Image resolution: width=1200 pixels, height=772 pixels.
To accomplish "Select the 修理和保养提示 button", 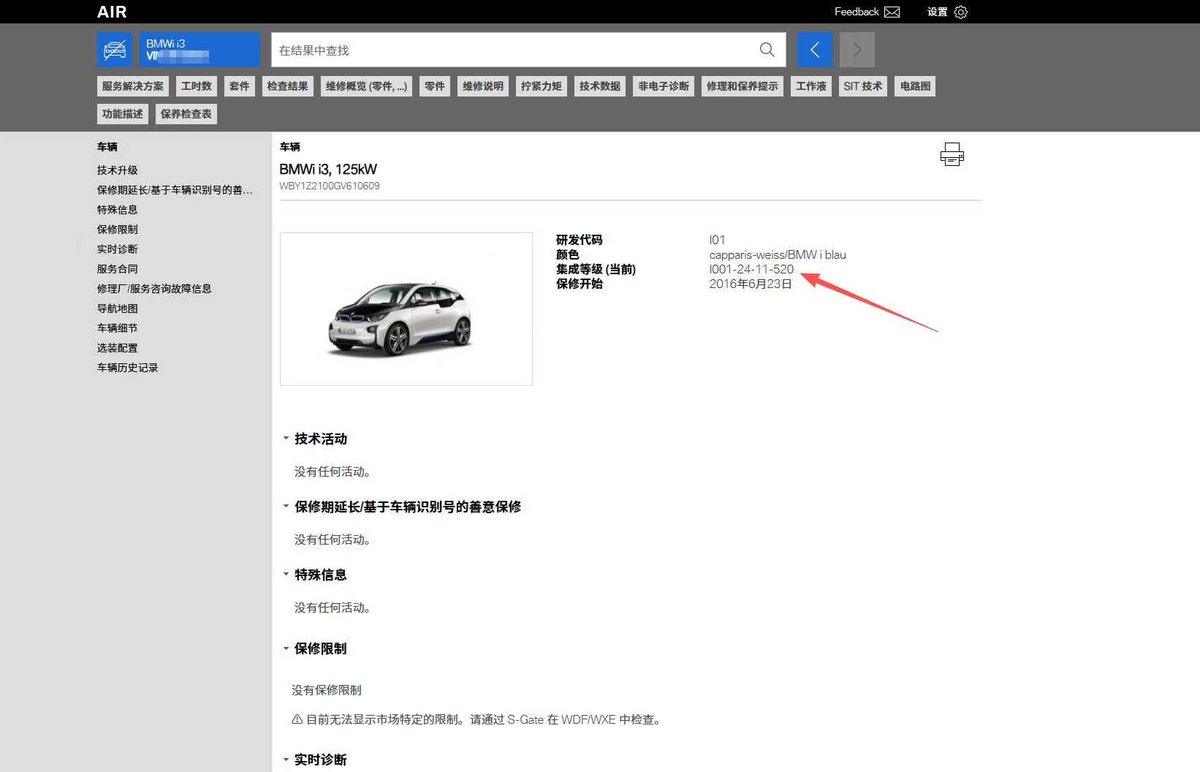I will click(x=742, y=86).
